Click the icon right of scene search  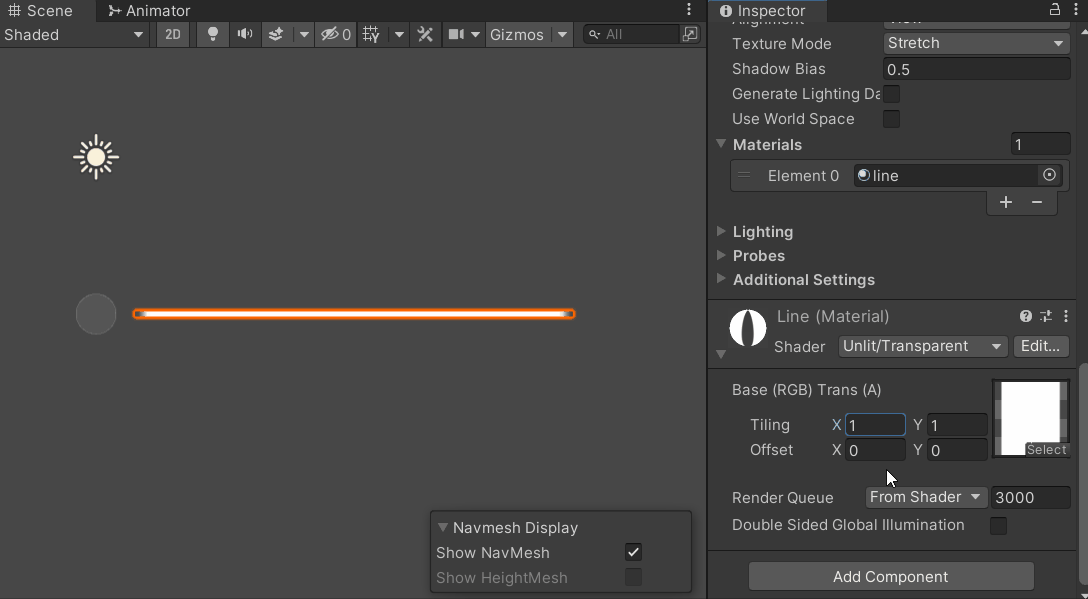690,35
